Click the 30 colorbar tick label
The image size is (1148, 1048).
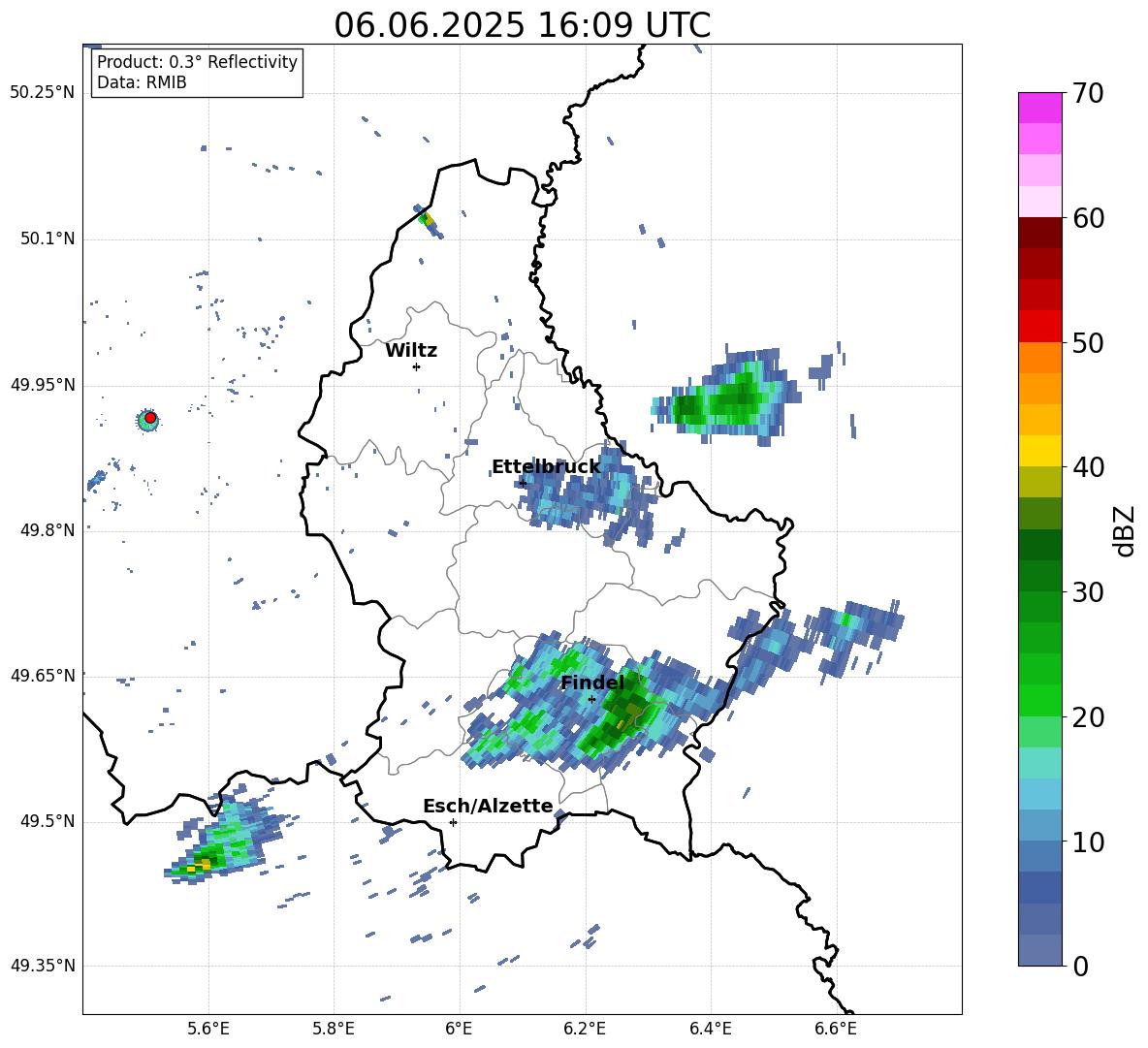click(1088, 592)
